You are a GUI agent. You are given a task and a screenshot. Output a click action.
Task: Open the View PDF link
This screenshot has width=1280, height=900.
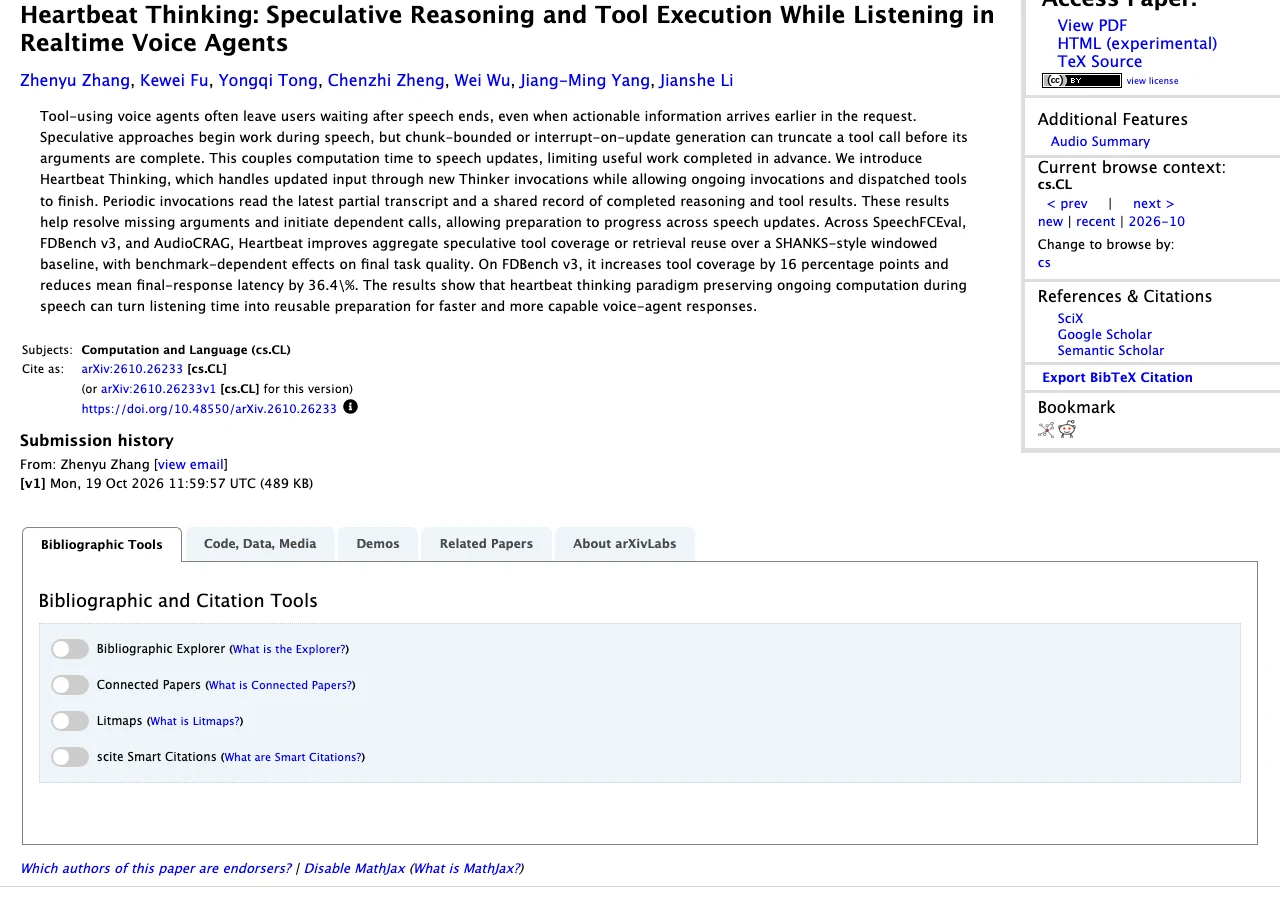click(1092, 26)
